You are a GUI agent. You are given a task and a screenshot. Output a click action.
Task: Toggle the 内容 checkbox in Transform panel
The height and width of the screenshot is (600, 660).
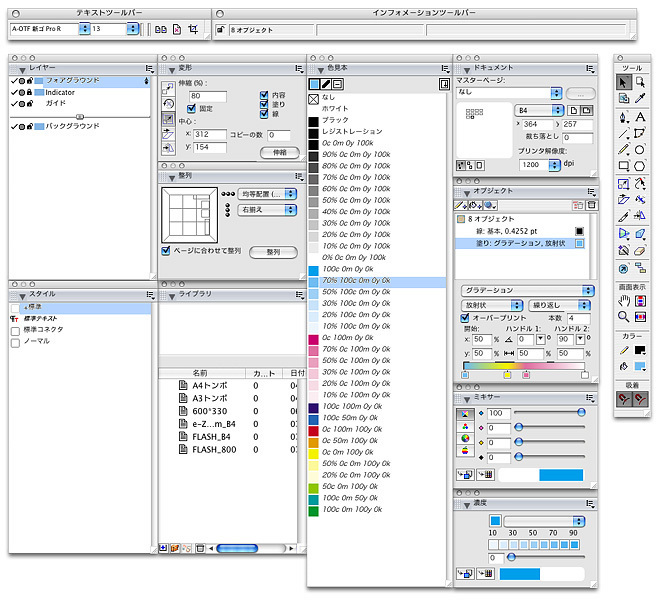[x=264, y=95]
